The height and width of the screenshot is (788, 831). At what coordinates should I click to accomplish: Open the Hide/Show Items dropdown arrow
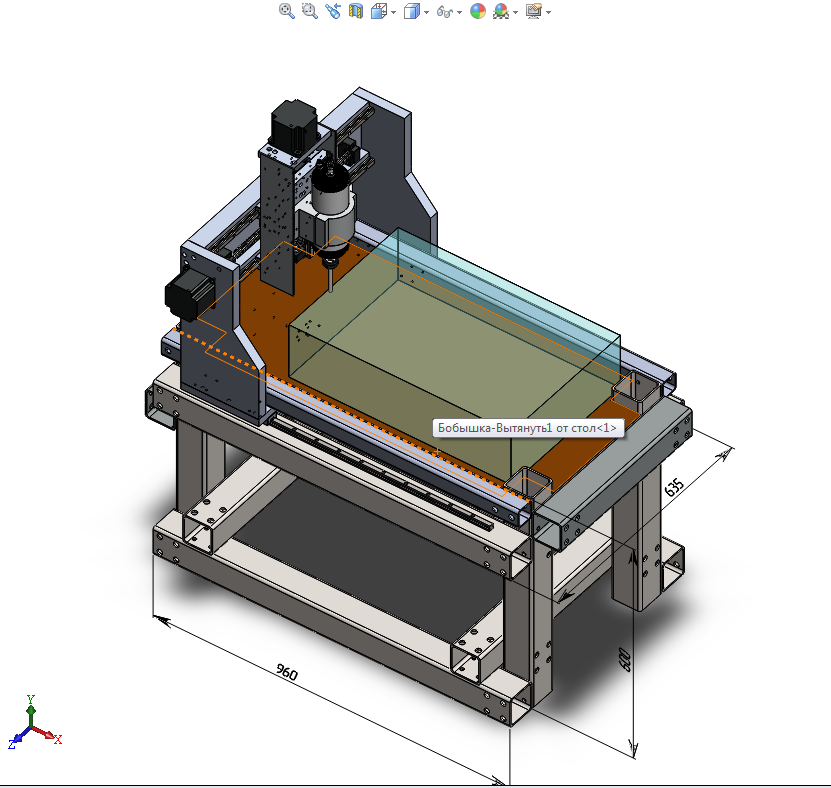459,12
